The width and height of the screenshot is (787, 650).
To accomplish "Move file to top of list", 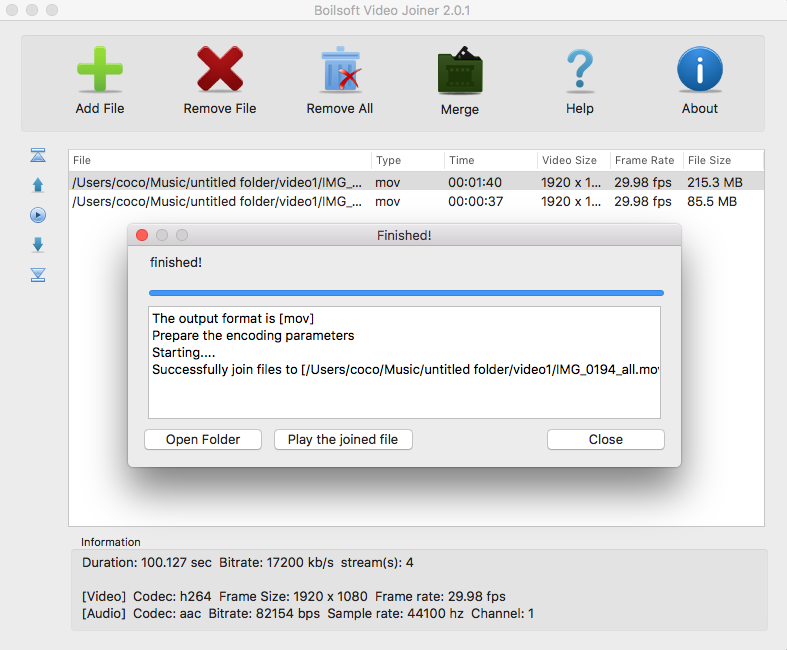I will [x=38, y=155].
